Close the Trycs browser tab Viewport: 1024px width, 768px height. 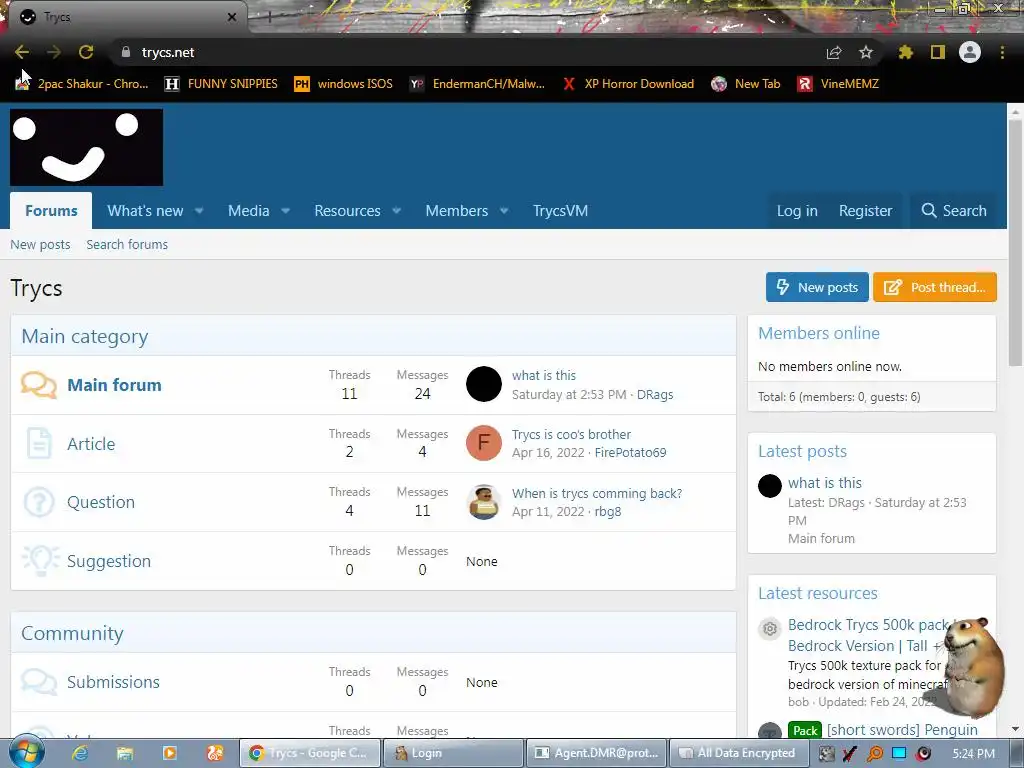click(232, 17)
